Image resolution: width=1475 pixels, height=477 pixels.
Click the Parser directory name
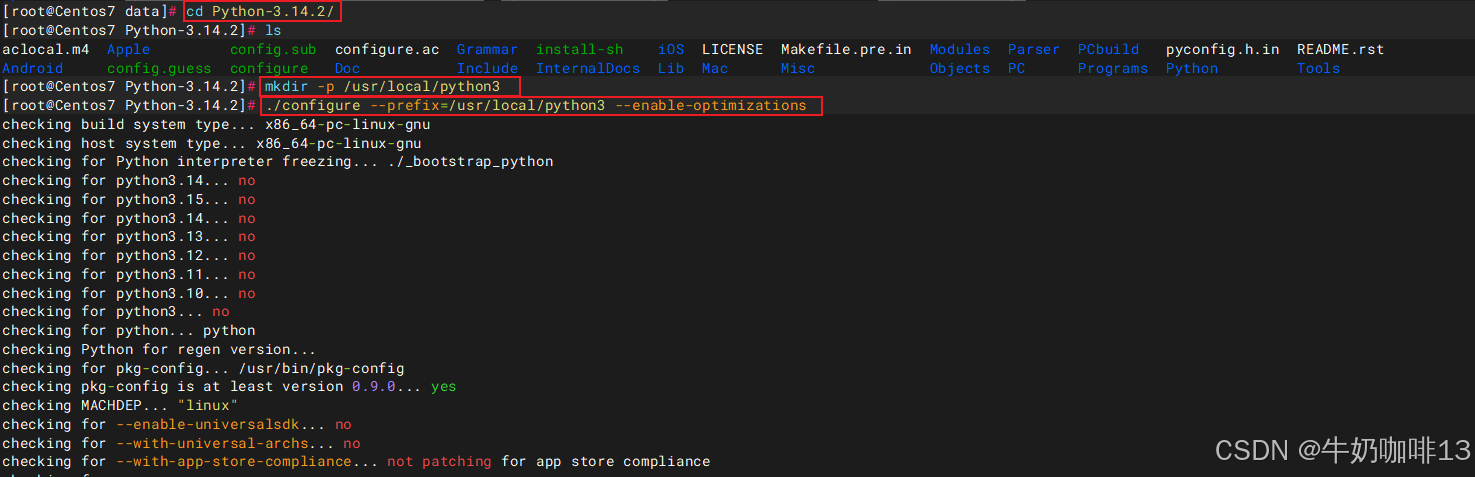(x=1034, y=49)
